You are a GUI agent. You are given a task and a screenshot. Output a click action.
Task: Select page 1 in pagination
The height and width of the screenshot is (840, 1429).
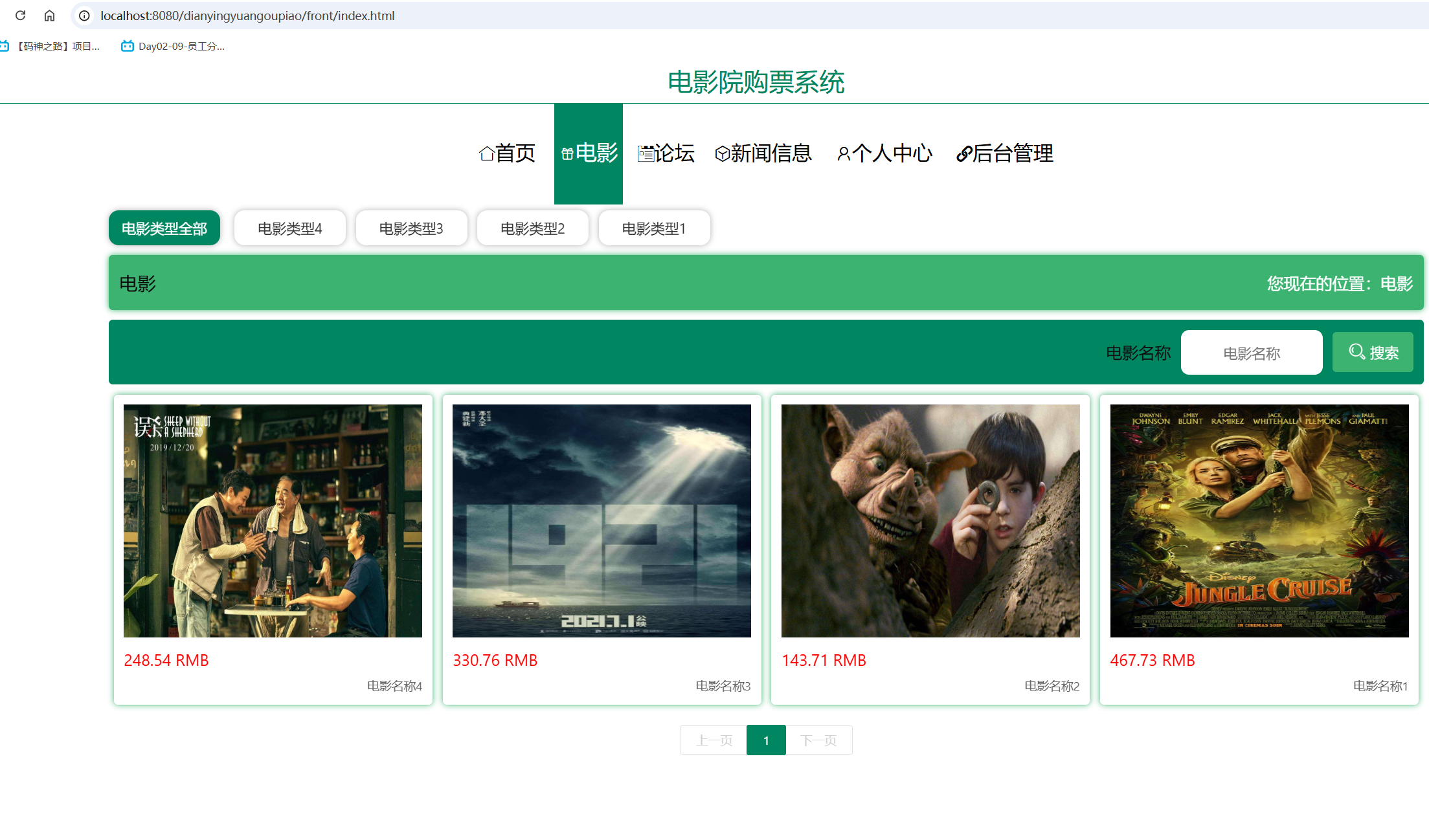[766, 740]
